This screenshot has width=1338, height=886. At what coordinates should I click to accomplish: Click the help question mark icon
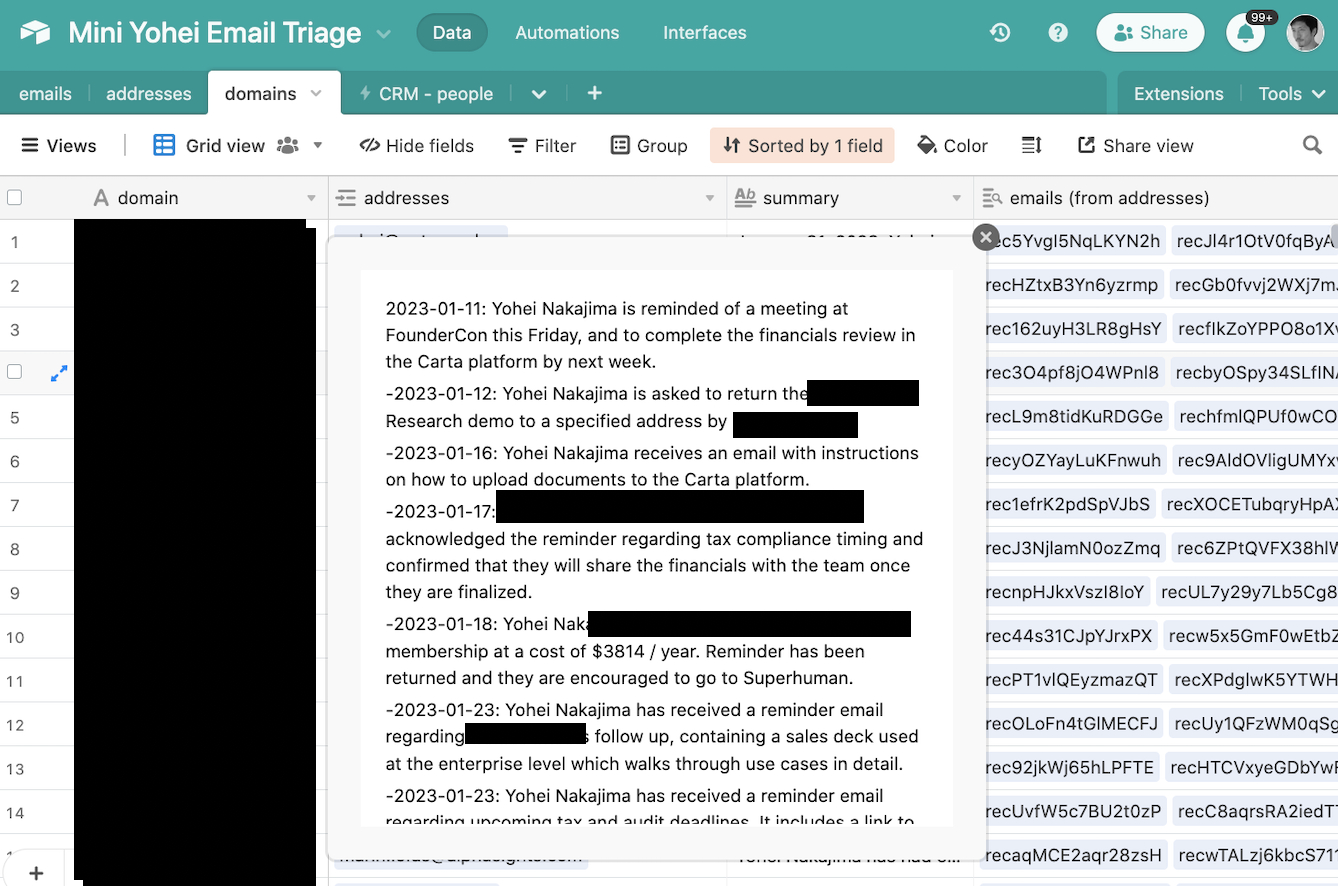tap(1058, 33)
